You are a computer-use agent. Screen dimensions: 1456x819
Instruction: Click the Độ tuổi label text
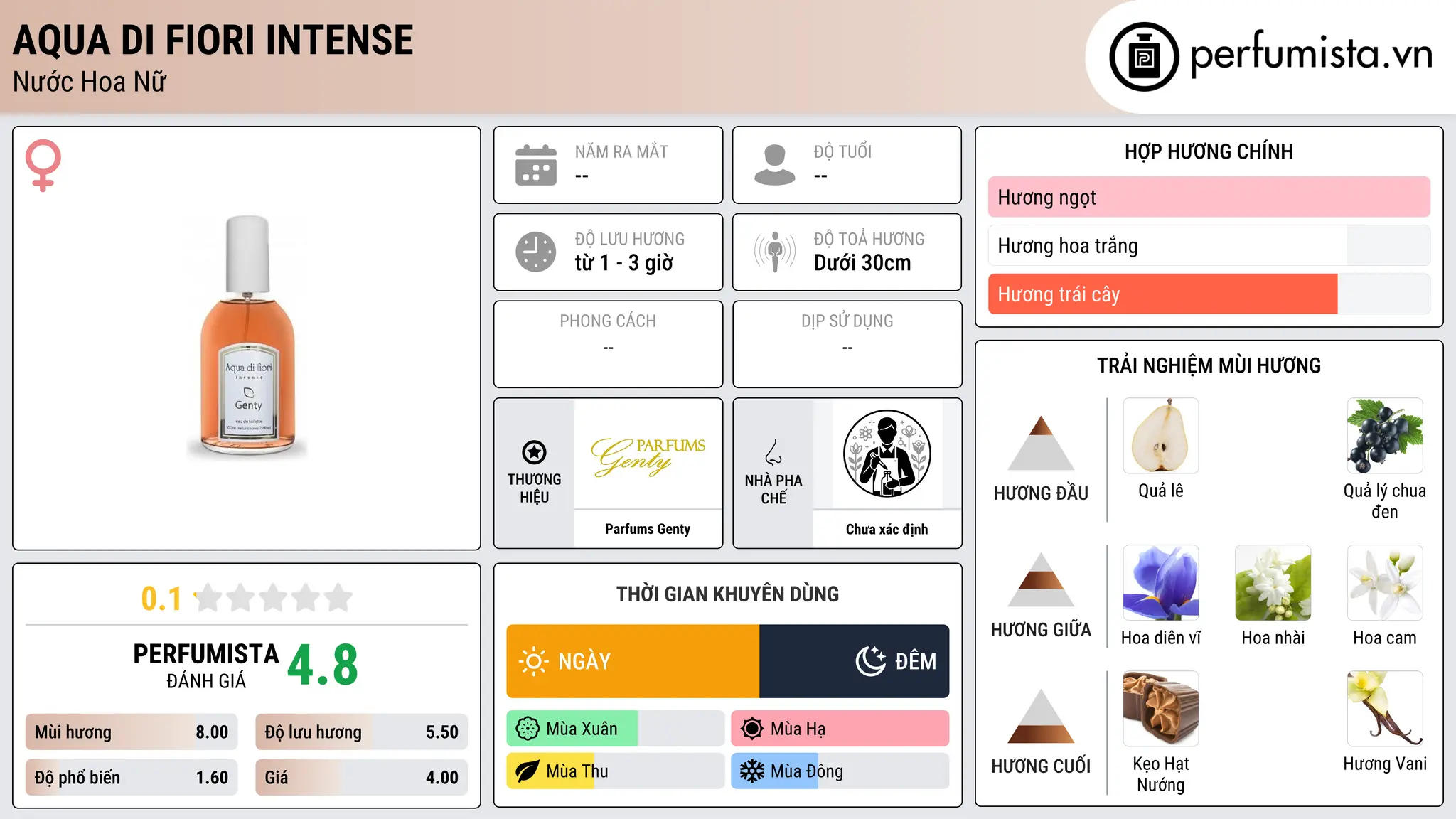click(x=842, y=151)
